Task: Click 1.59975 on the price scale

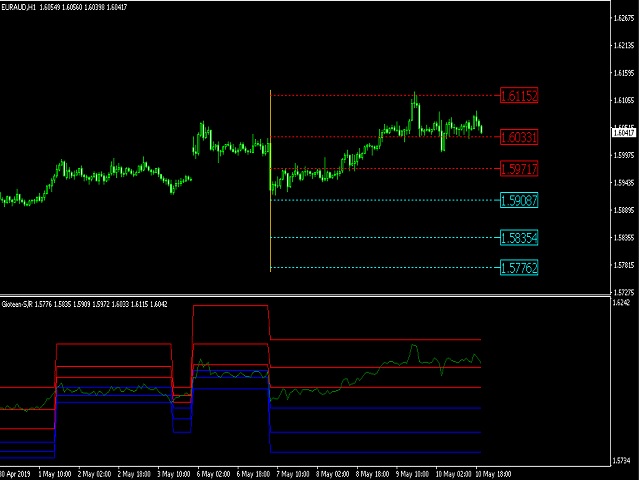Action: pos(624,155)
